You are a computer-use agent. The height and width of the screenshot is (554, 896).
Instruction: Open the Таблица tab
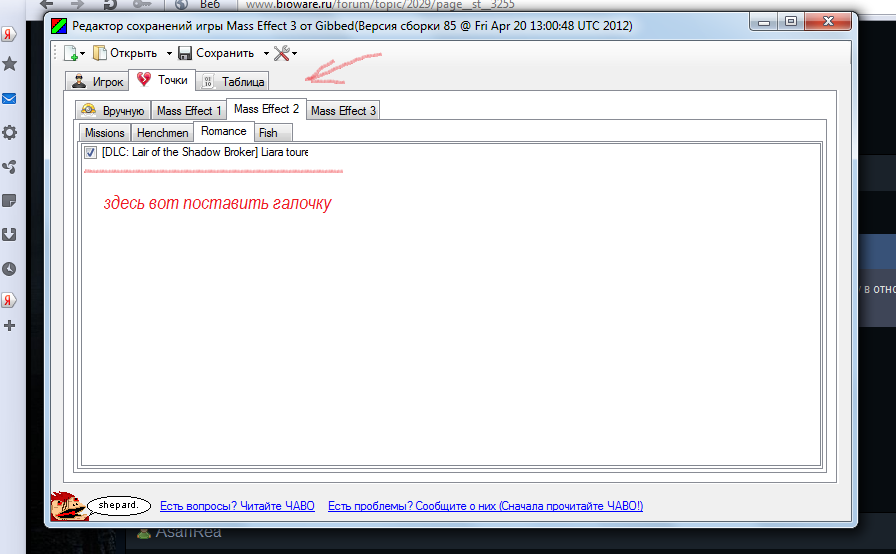(x=233, y=81)
